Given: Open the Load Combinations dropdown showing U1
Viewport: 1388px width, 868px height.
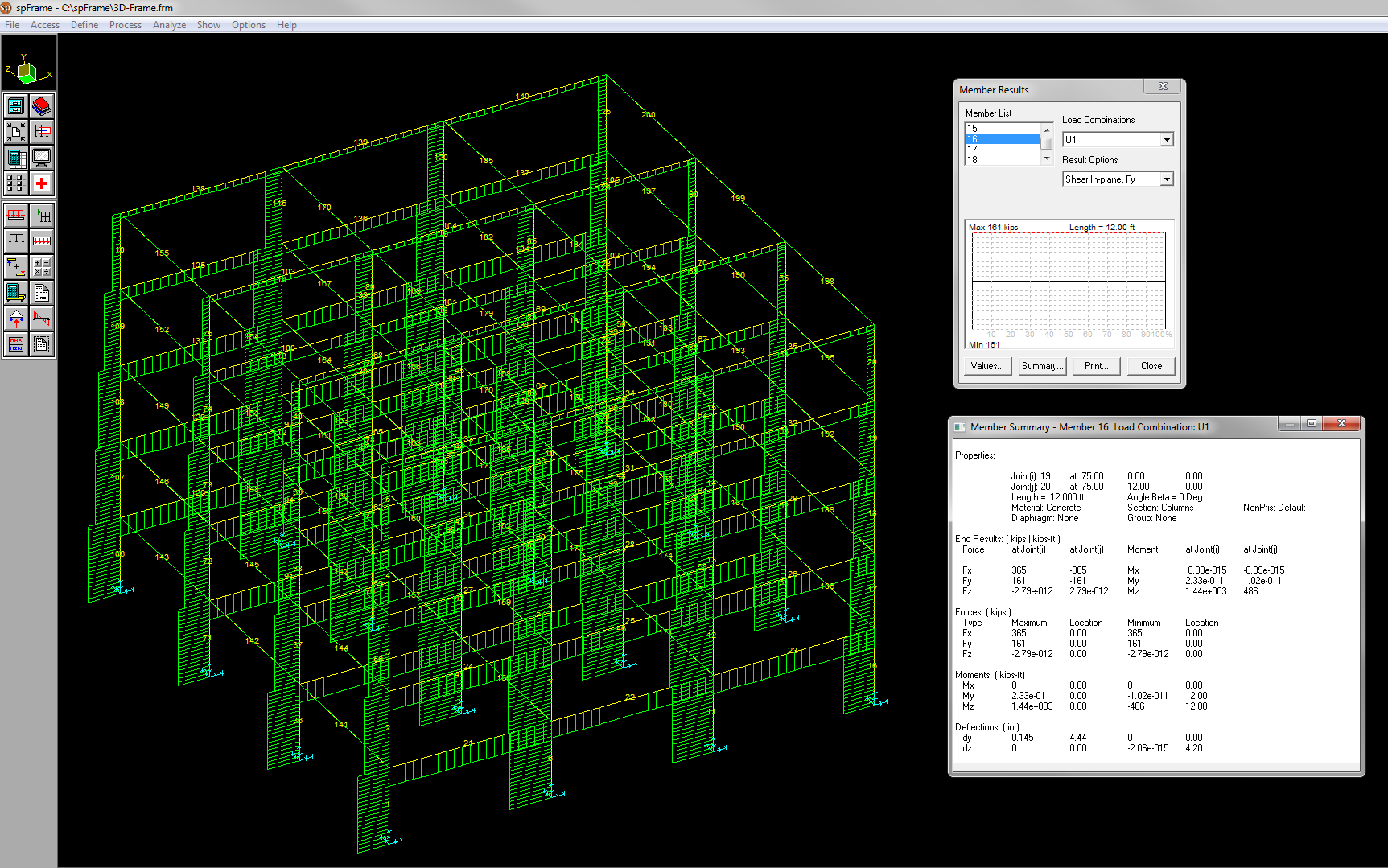Looking at the screenshot, I should click(x=1166, y=140).
